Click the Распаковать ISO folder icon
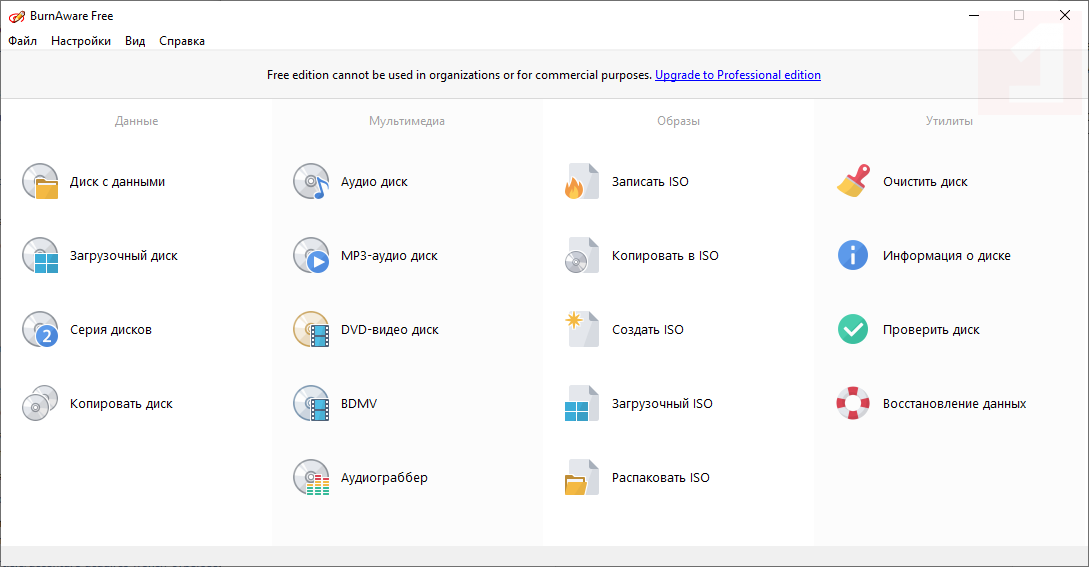Image resolution: width=1089 pixels, height=567 pixels. pos(582,477)
